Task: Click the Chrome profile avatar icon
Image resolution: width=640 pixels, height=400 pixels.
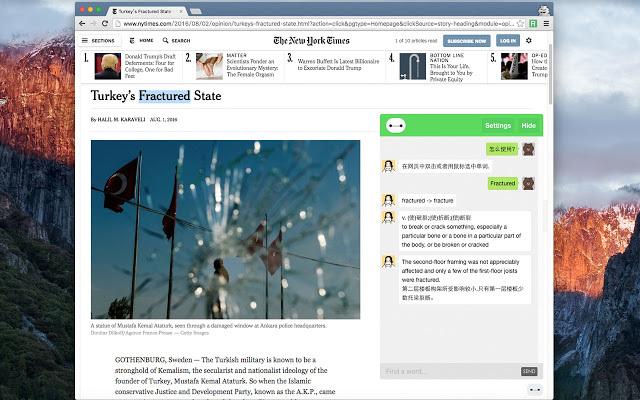Action: click(x=544, y=11)
